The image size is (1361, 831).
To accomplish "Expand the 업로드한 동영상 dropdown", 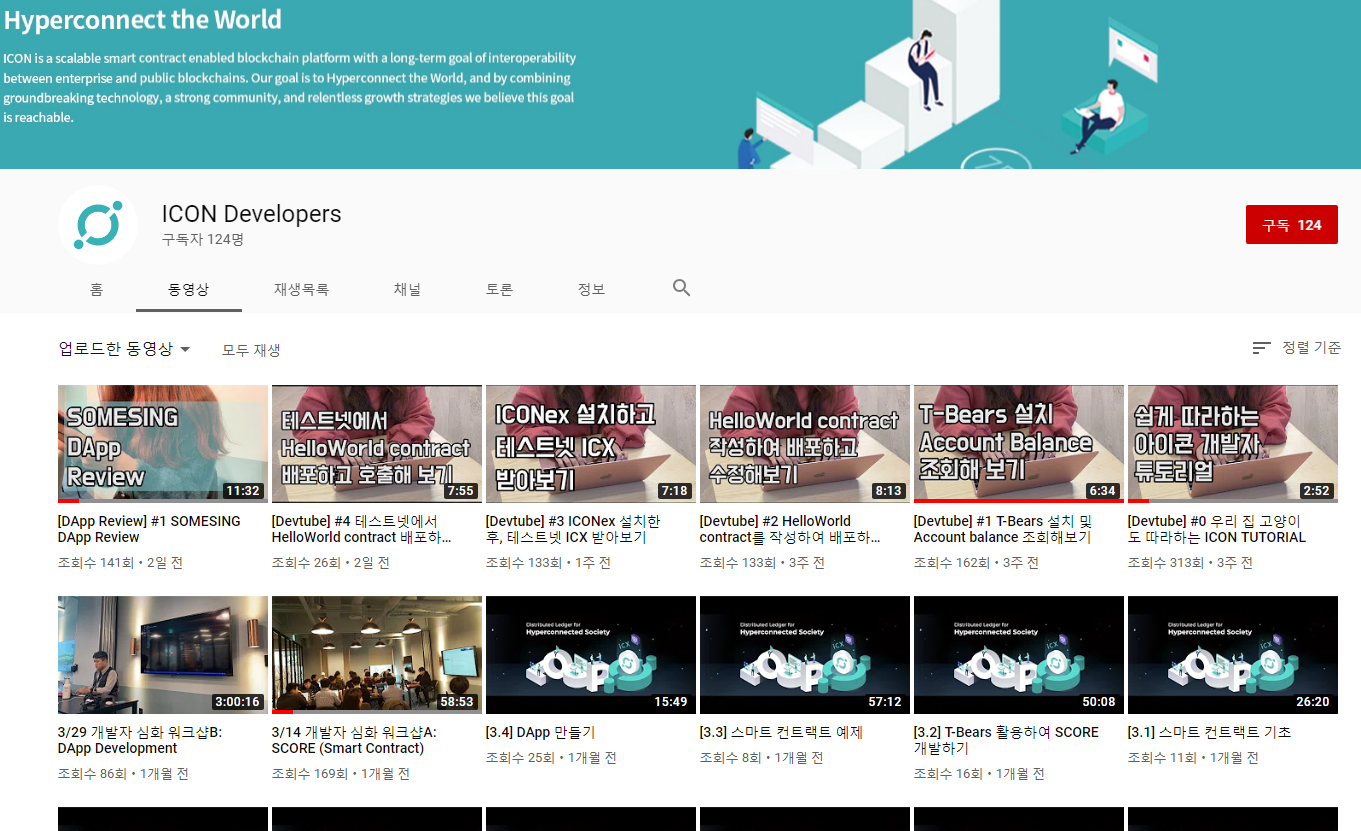I will pos(124,349).
